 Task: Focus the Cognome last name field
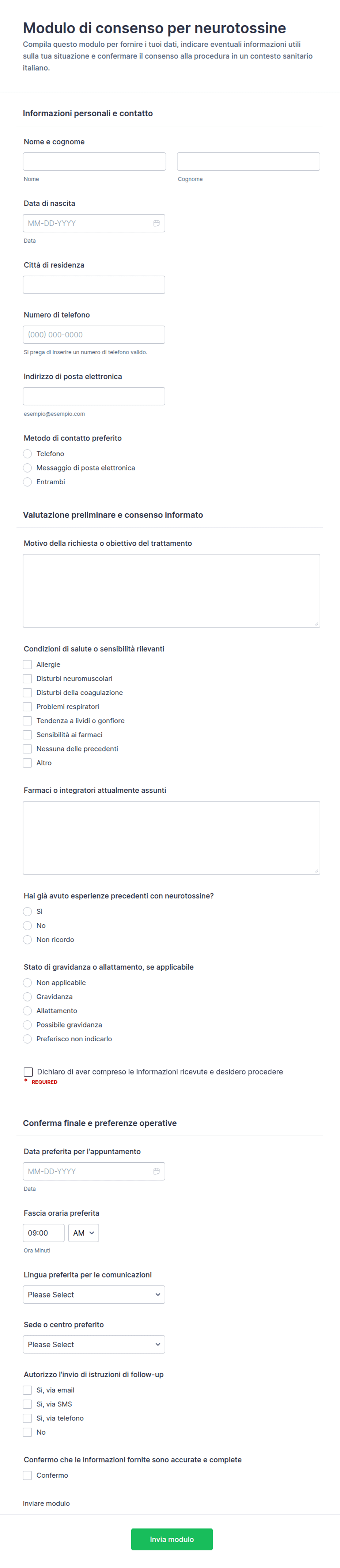[x=249, y=161]
